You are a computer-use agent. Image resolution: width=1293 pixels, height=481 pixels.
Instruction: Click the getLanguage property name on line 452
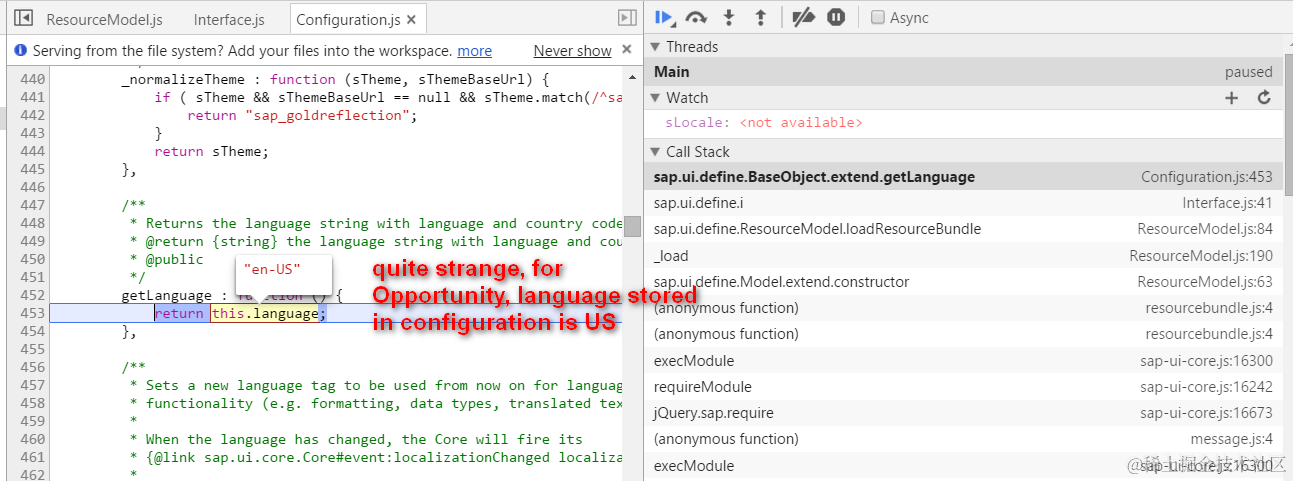[x=165, y=295]
